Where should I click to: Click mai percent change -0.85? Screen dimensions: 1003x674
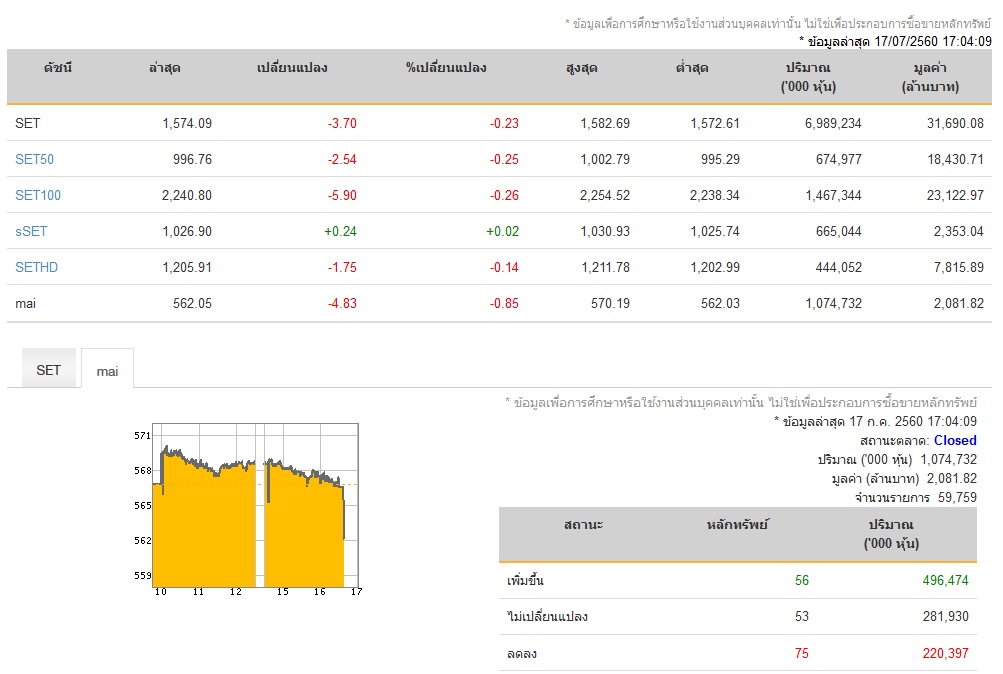[x=504, y=304]
